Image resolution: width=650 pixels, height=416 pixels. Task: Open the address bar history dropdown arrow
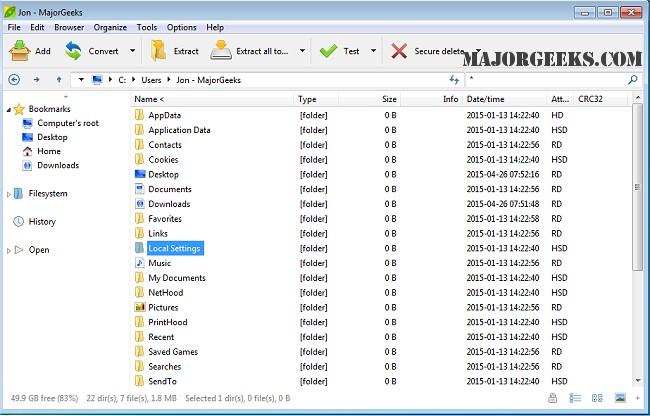[x=81, y=79]
